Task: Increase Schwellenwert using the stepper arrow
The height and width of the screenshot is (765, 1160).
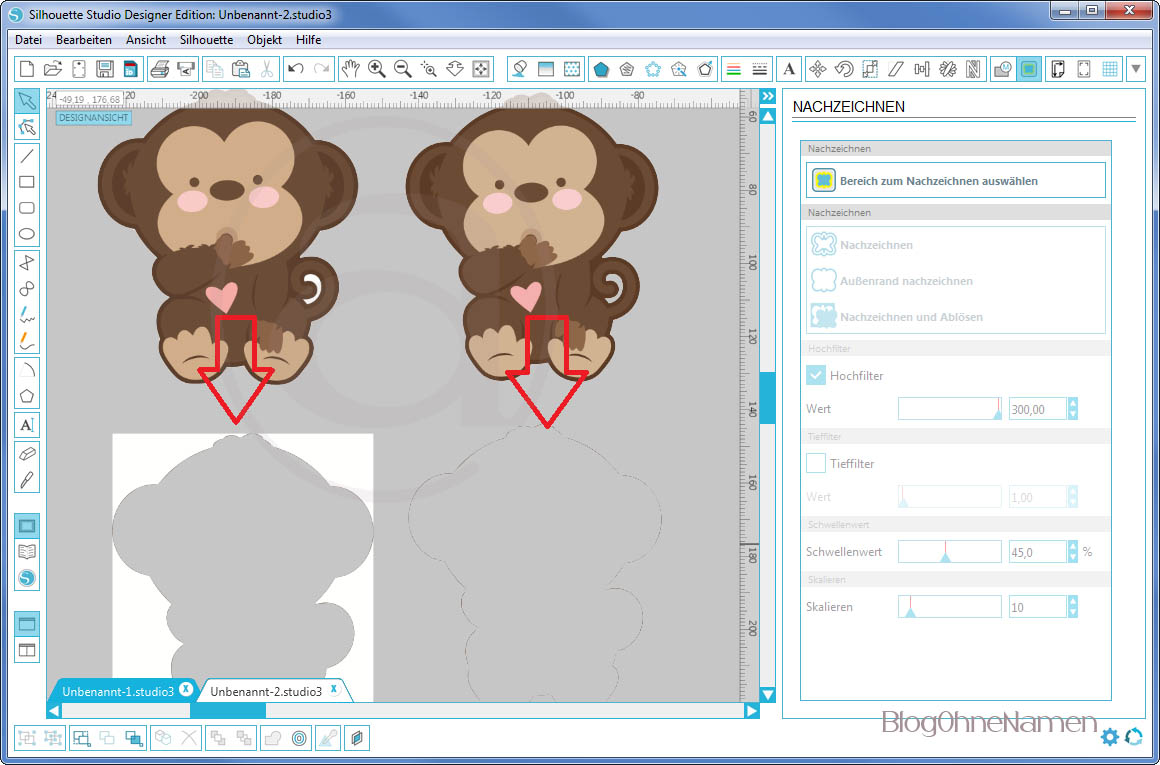Action: pyautogui.click(x=1073, y=546)
